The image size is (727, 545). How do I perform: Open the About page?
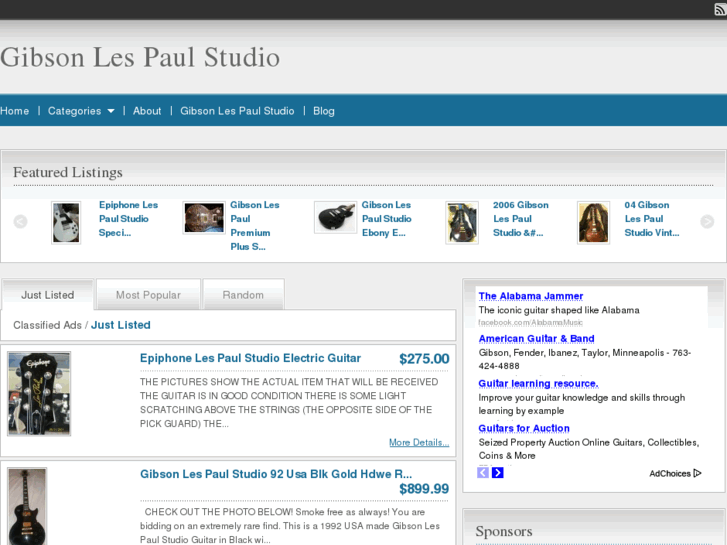coord(147,111)
